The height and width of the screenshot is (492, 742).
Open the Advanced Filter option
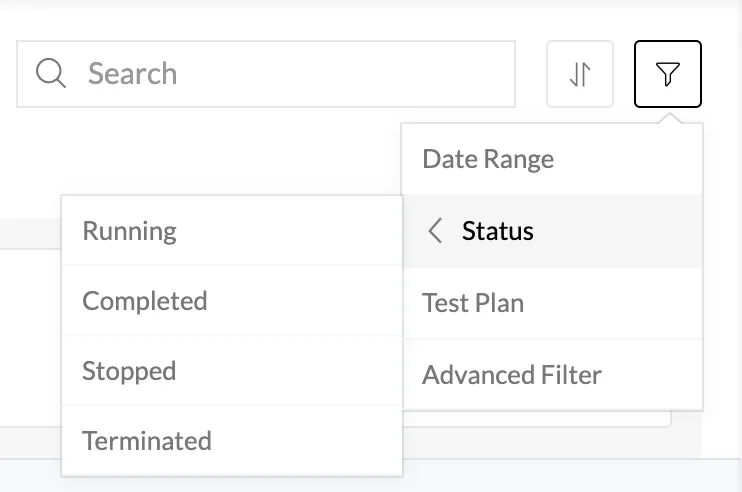coord(552,375)
